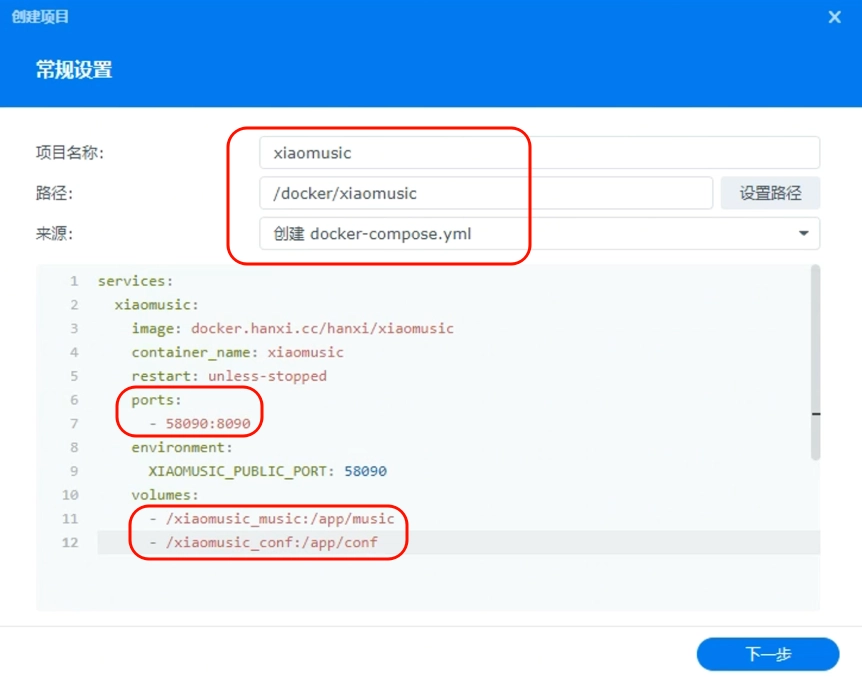Click the image docker.hanxi.cc line
Image resolution: width=862 pixels, height=677 pixels.
[292, 328]
